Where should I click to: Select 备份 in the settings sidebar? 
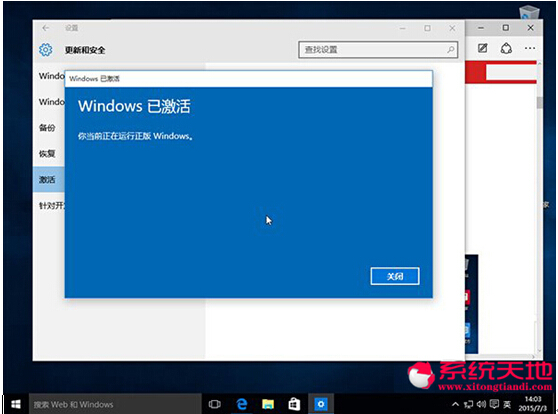[x=47, y=128]
